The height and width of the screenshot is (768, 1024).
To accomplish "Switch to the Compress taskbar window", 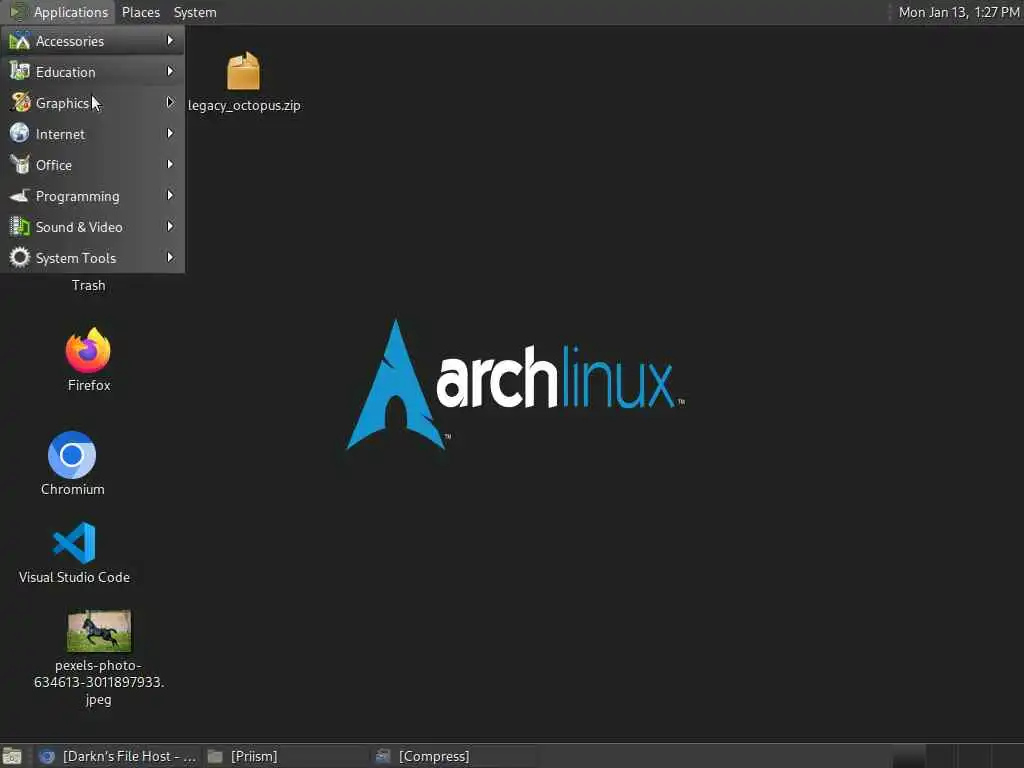I will 455,756.
